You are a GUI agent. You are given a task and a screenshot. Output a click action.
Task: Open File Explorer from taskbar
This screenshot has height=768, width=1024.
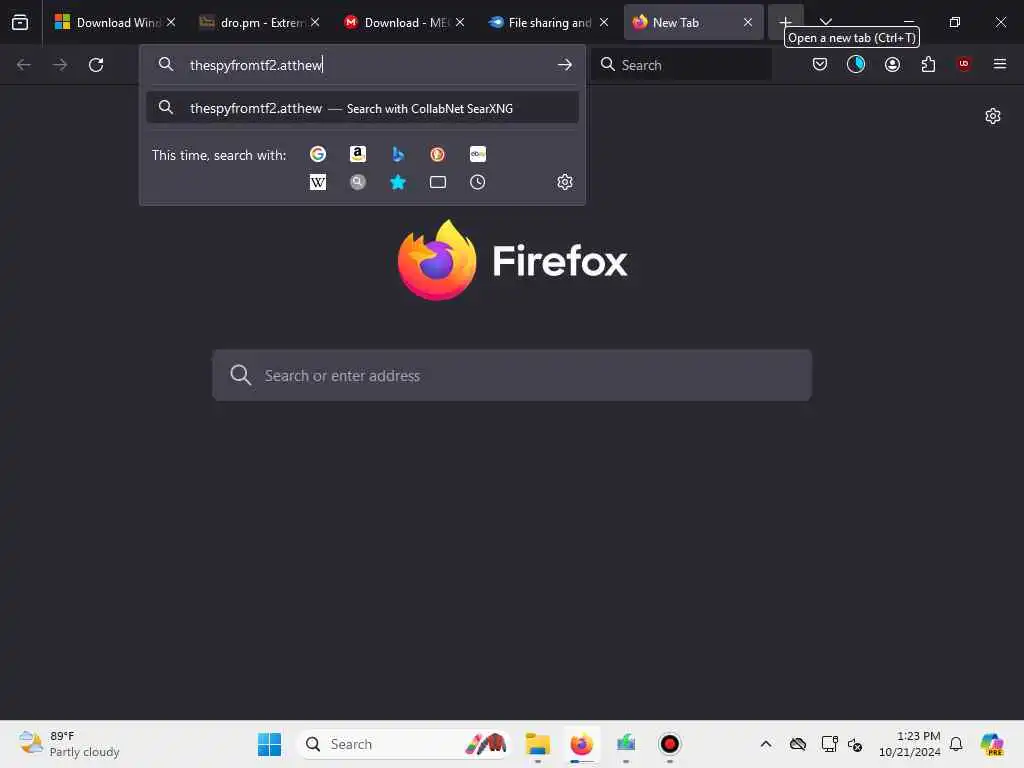pos(537,744)
